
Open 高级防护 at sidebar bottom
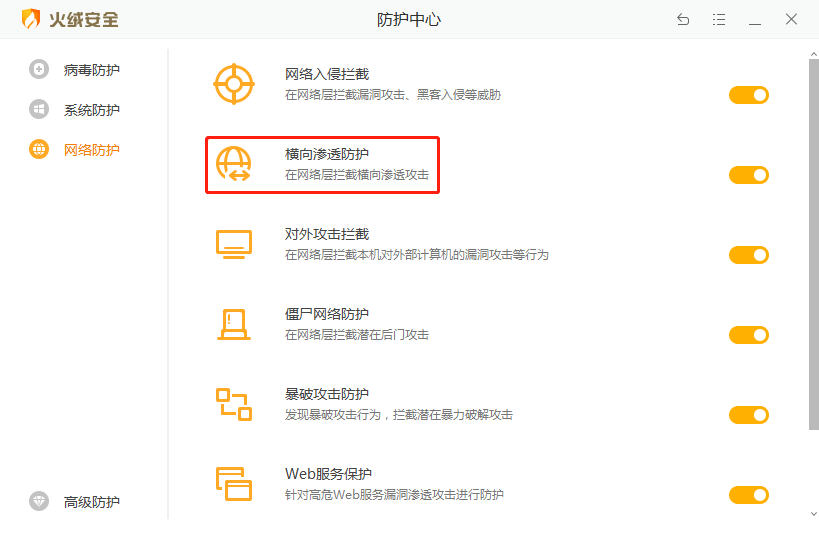tap(91, 502)
